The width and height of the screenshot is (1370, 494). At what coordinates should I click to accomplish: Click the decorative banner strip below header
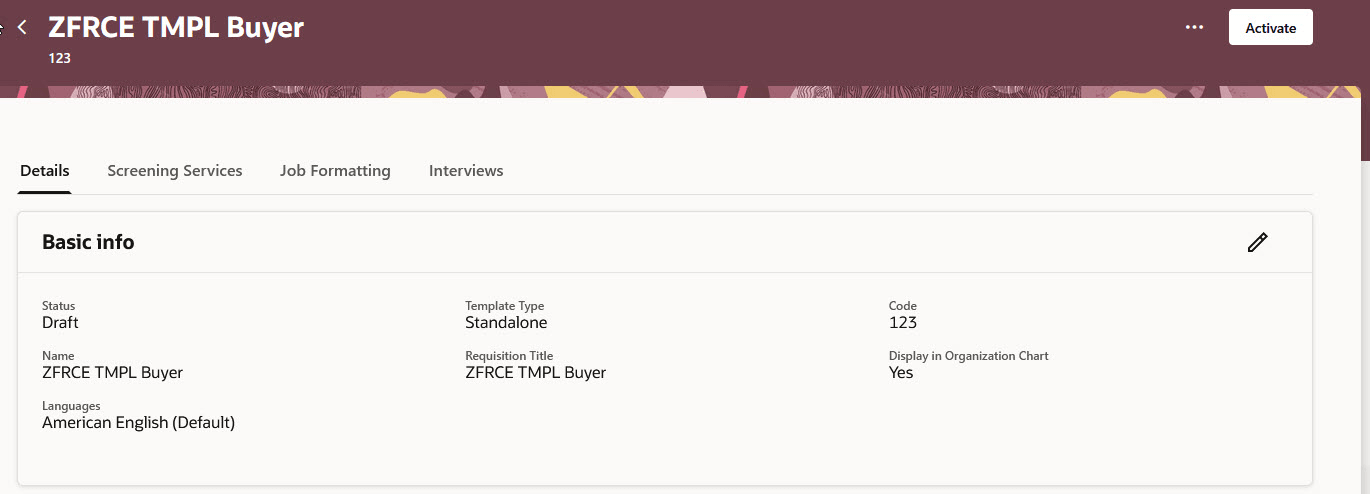680,92
